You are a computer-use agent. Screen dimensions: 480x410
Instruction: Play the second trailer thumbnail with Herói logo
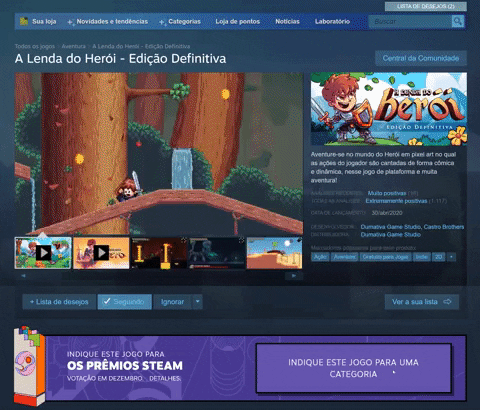click(101, 253)
